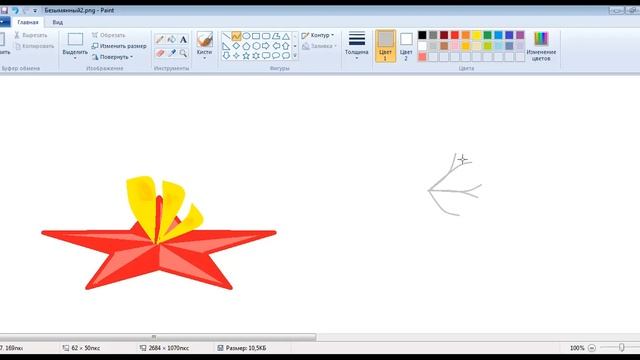Open Изменение цветов edit colors dialog
The height and width of the screenshot is (360, 640).
pyautogui.click(x=541, y=46)
